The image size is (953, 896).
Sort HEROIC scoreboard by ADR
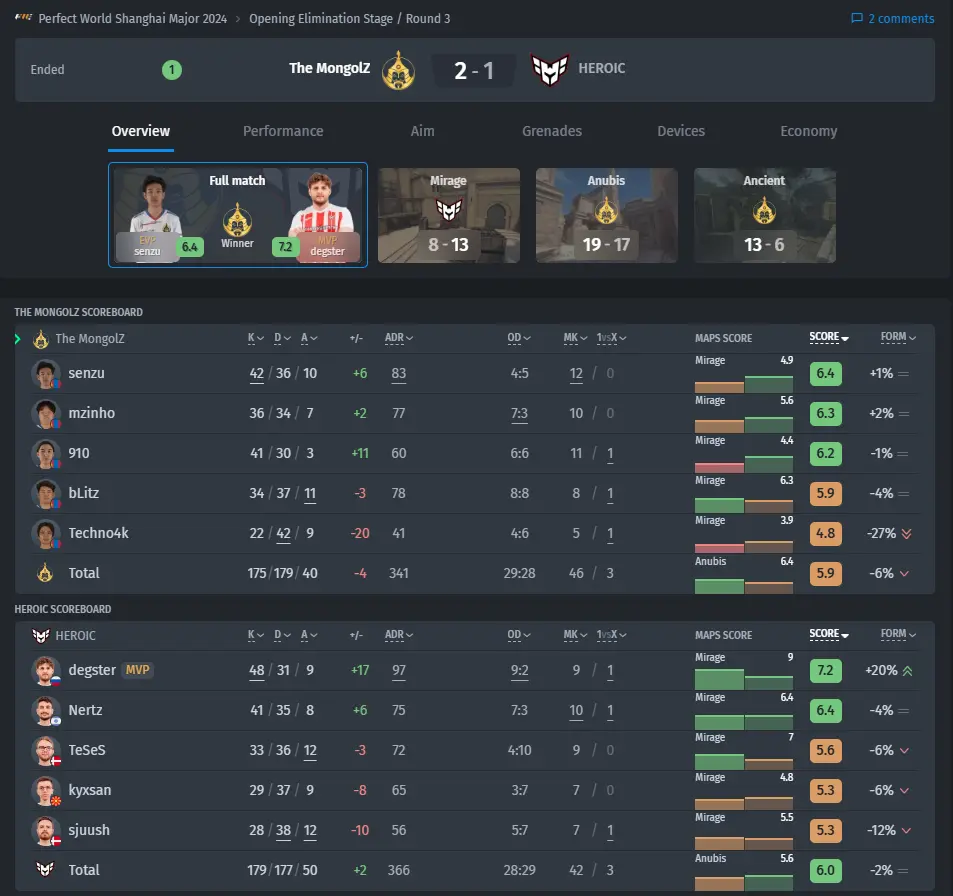coord(399,635)
